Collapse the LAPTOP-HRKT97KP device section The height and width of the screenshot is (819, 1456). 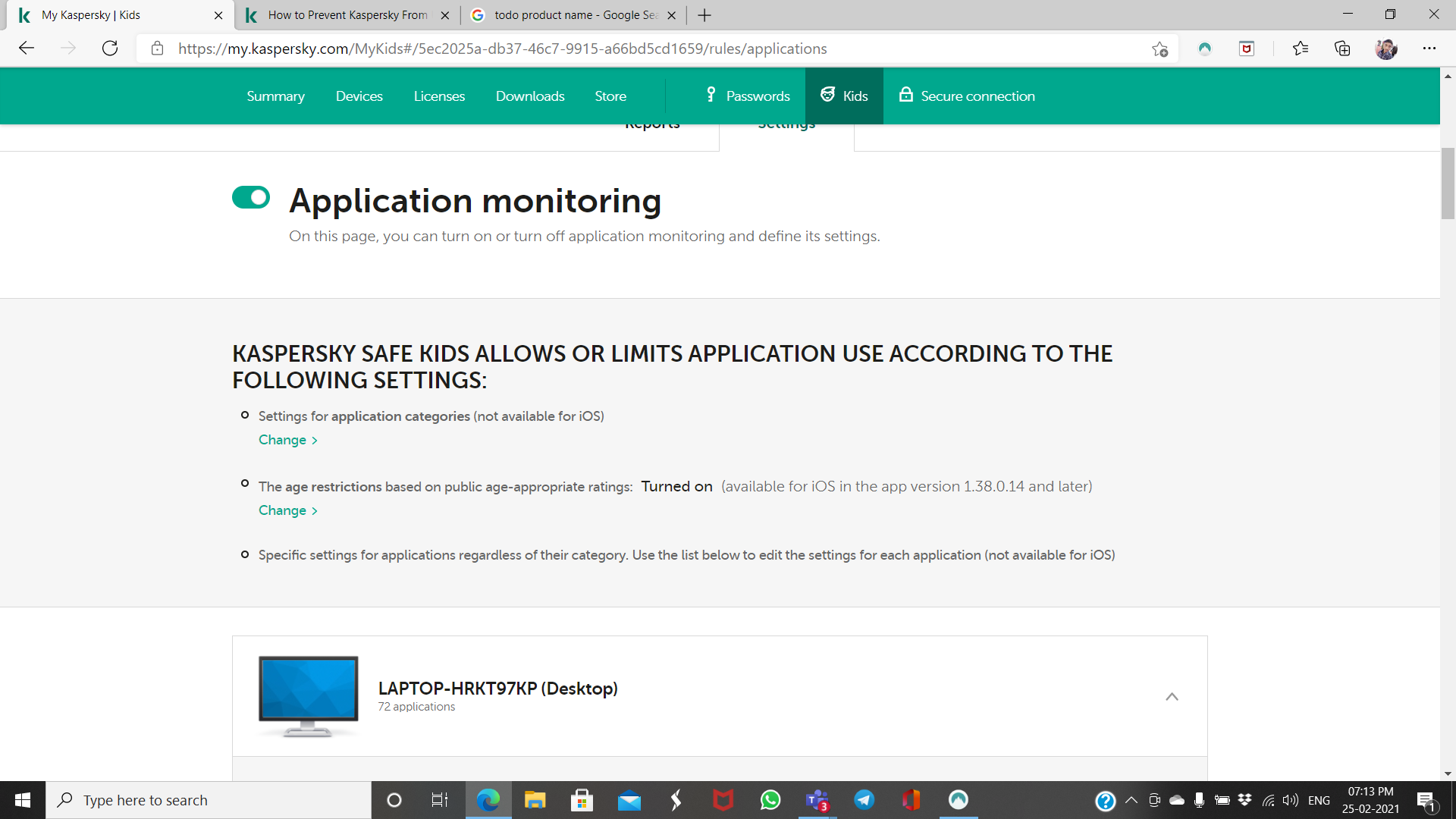1172,696
